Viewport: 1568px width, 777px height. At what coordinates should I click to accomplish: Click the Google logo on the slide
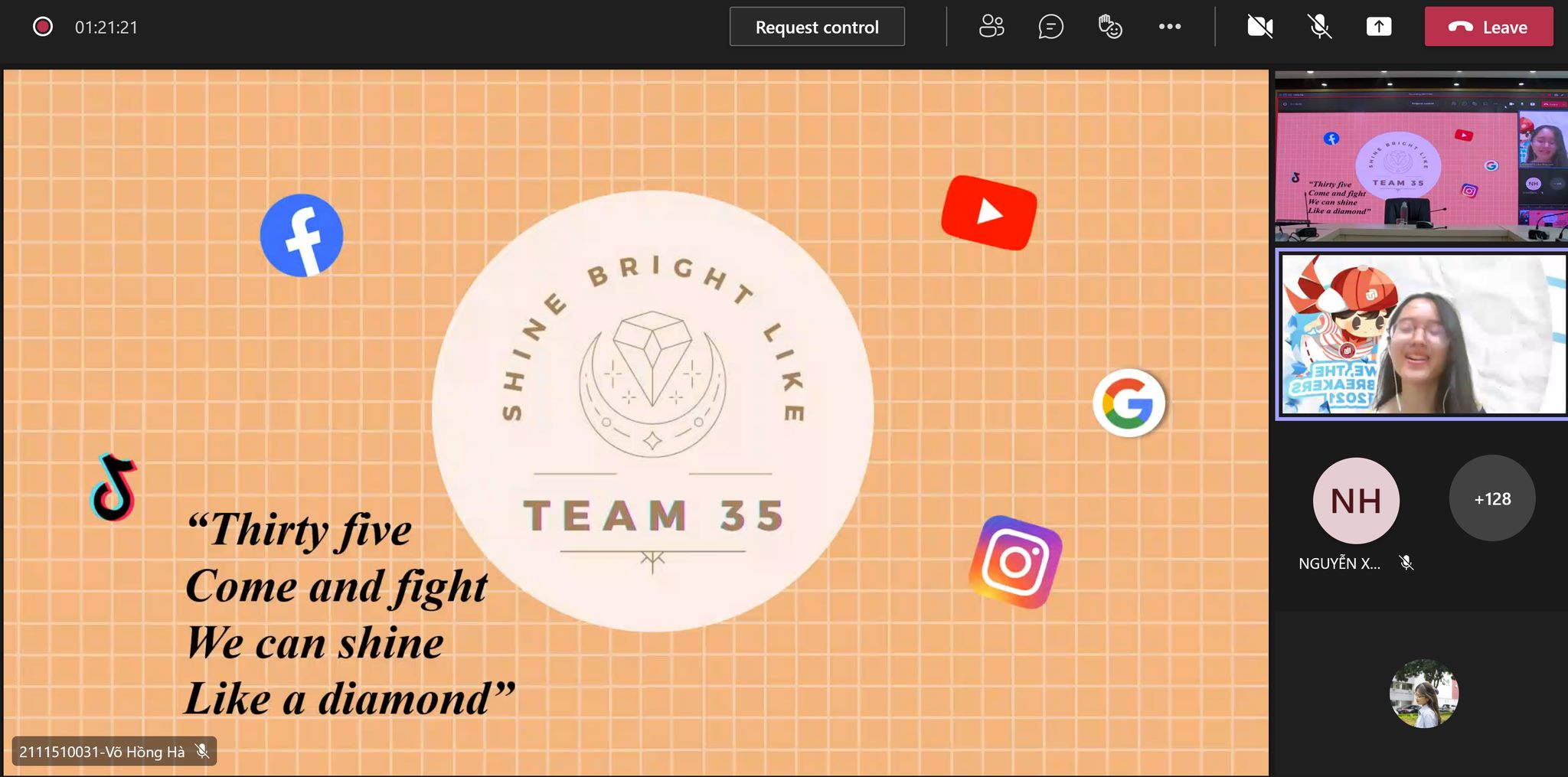pyautogui.click(x=1129, y=403)
